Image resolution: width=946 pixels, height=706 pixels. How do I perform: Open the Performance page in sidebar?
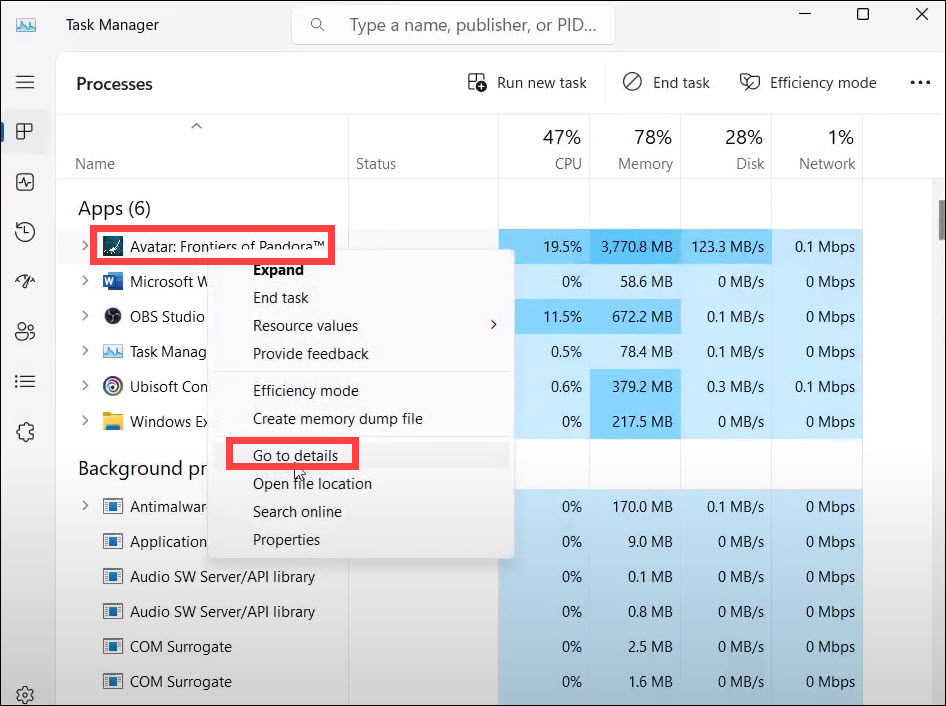click(x=25, y=182)
